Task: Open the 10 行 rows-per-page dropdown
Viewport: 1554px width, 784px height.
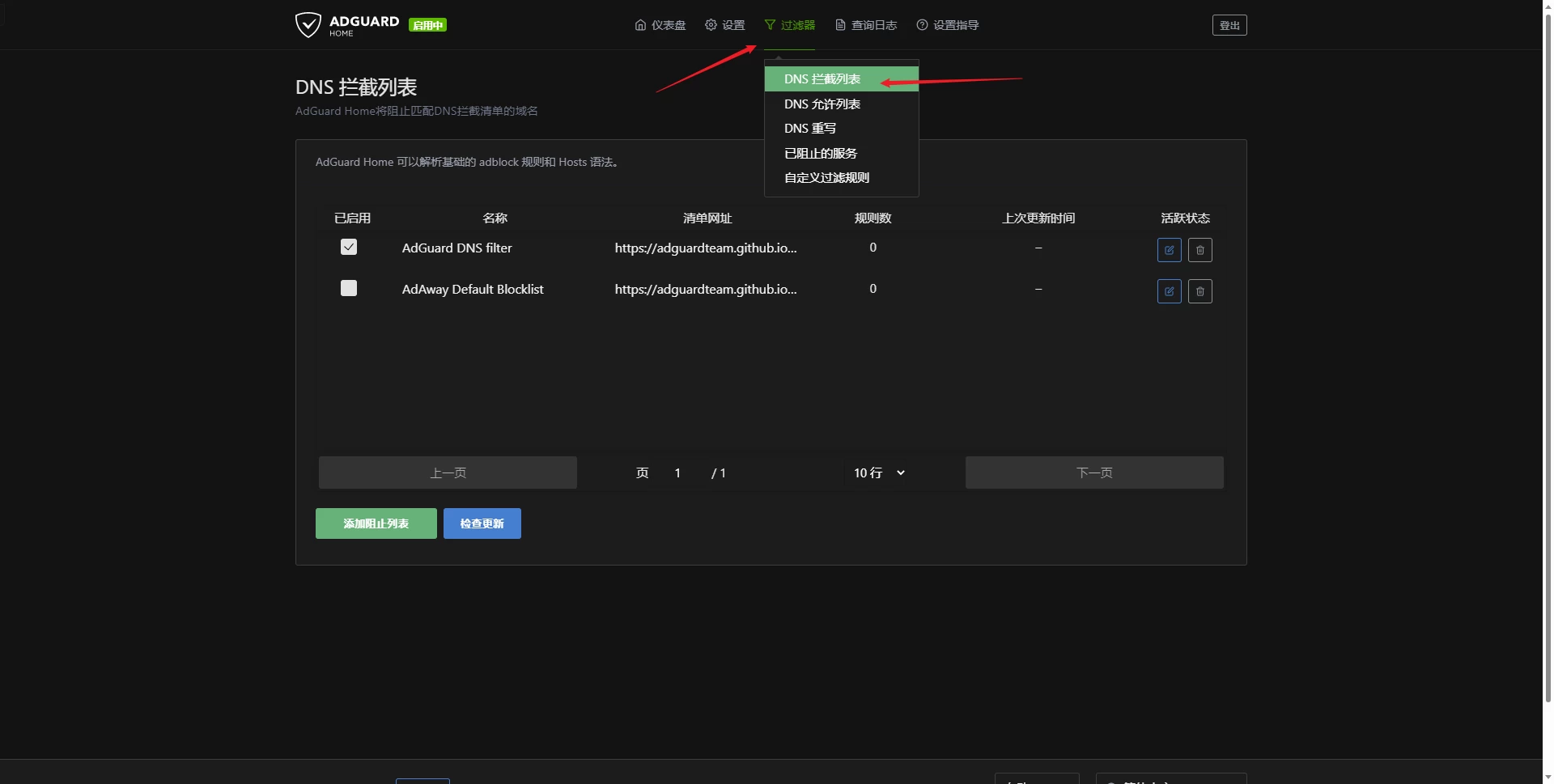Action: click(x=879, y=473)
